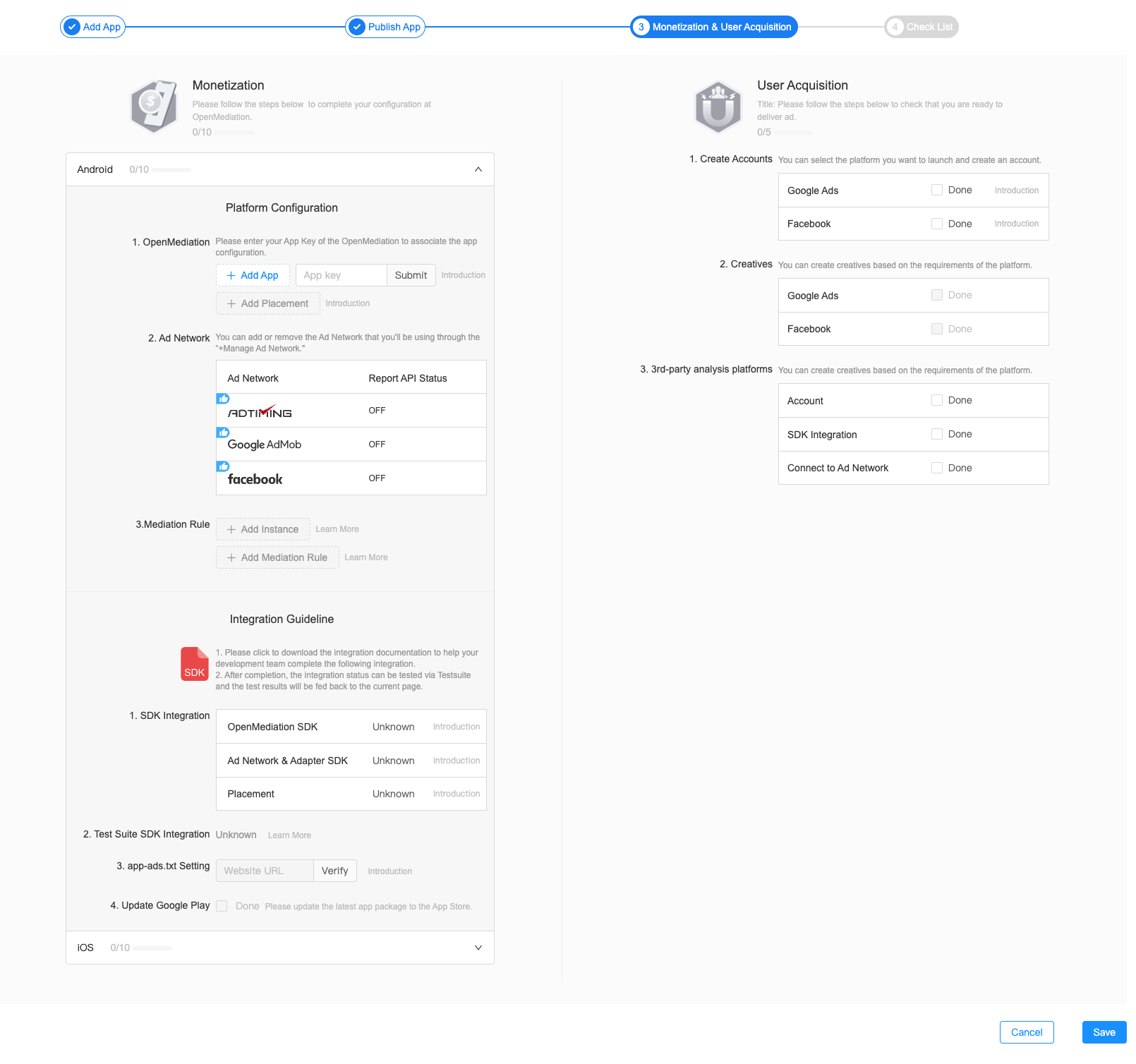Check Done for Connect to Ad Network
The width and height of the screenshot is (1136, 1064).
937,468
